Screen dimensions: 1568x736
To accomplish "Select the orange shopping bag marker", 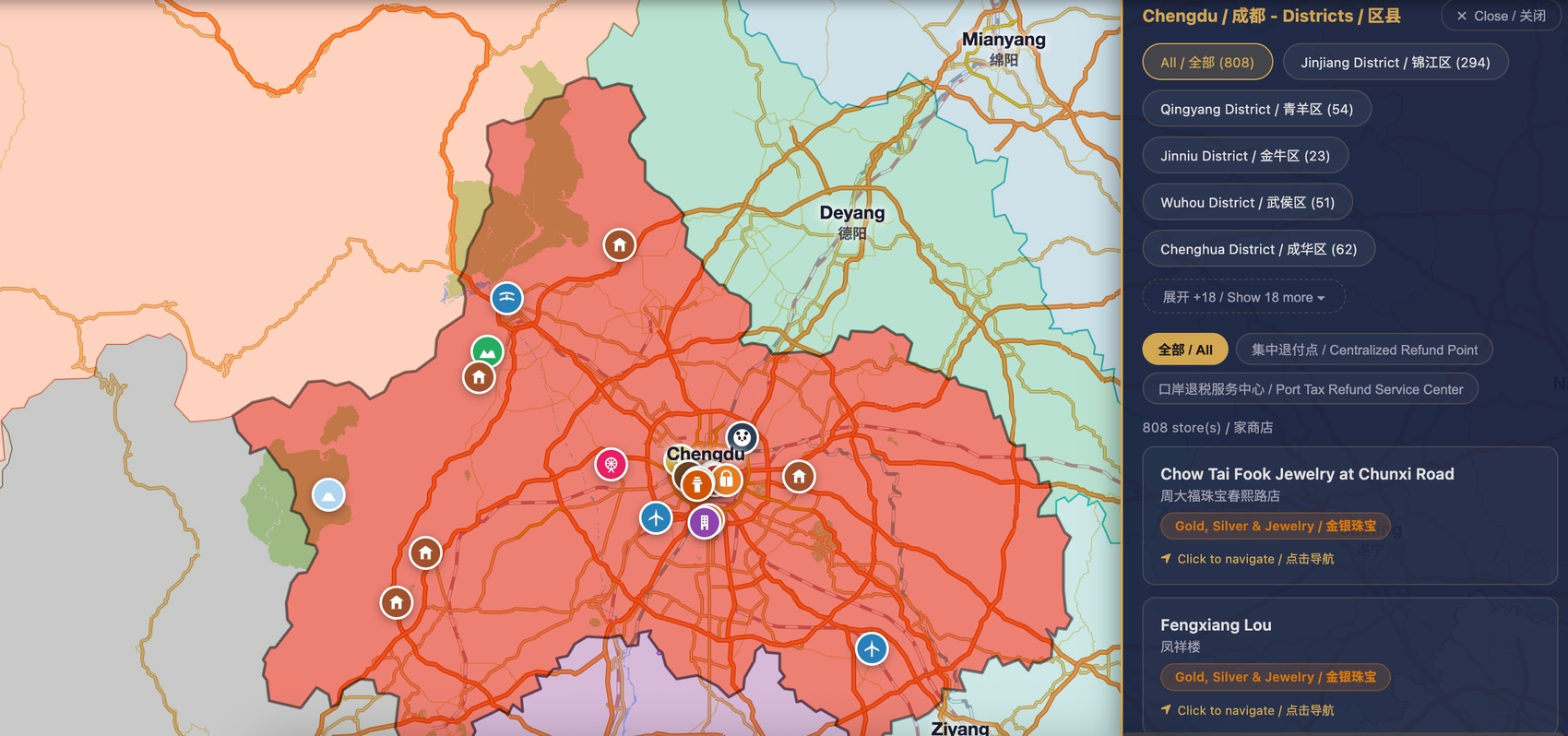I will click(727, 479).
